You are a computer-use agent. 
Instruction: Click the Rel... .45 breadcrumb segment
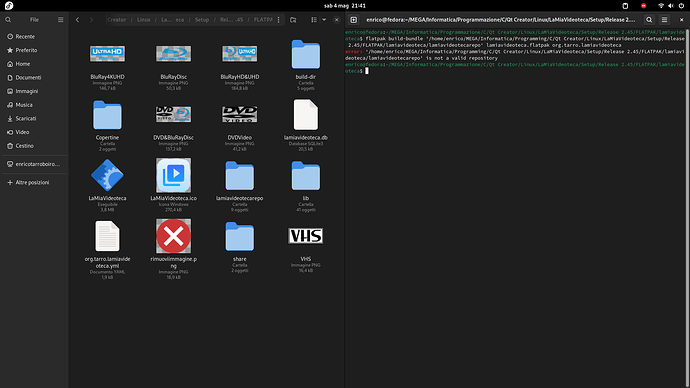tap(231, 20)
